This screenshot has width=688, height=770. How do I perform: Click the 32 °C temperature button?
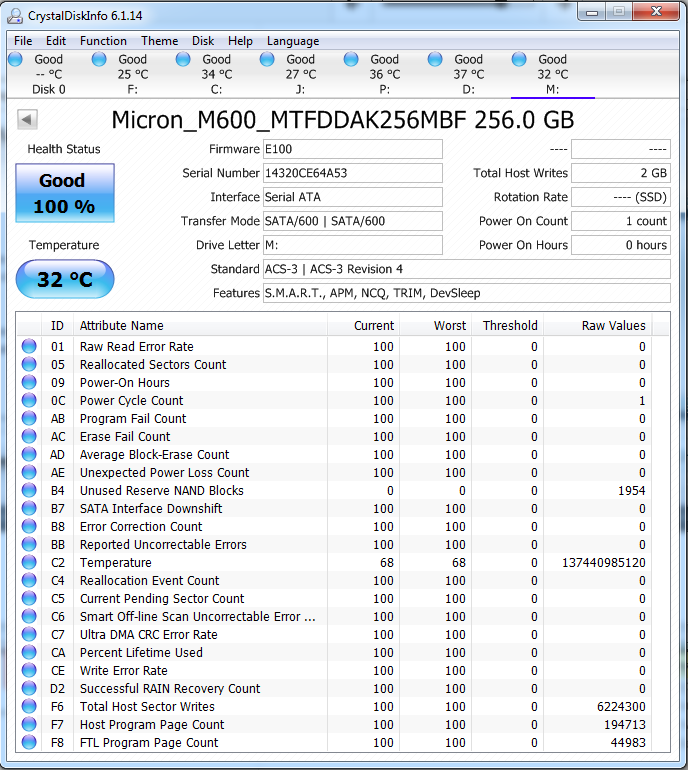pyautogui.click(x=65, y=279)
